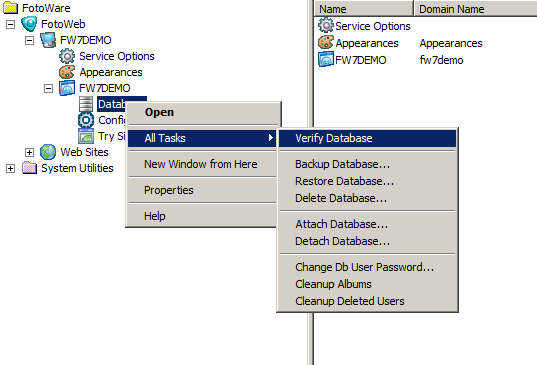Click the Try Site icon in tree
The height and width of the screenshot is (365, 537).
86,136
